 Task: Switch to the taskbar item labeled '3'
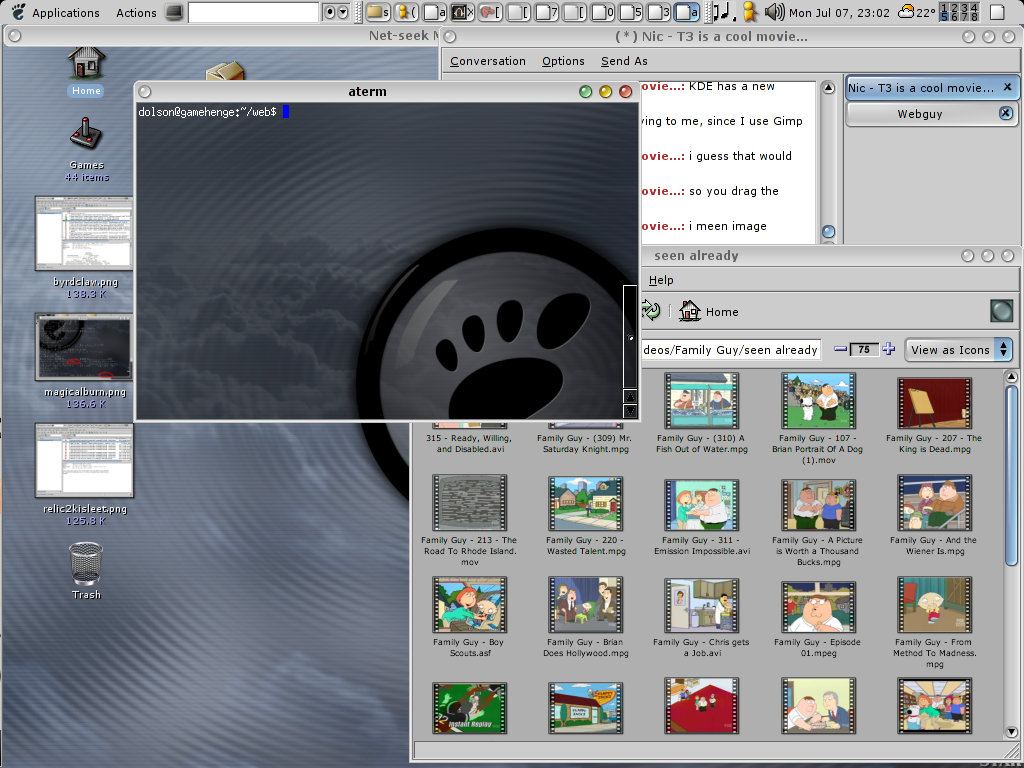pos(658,12)
